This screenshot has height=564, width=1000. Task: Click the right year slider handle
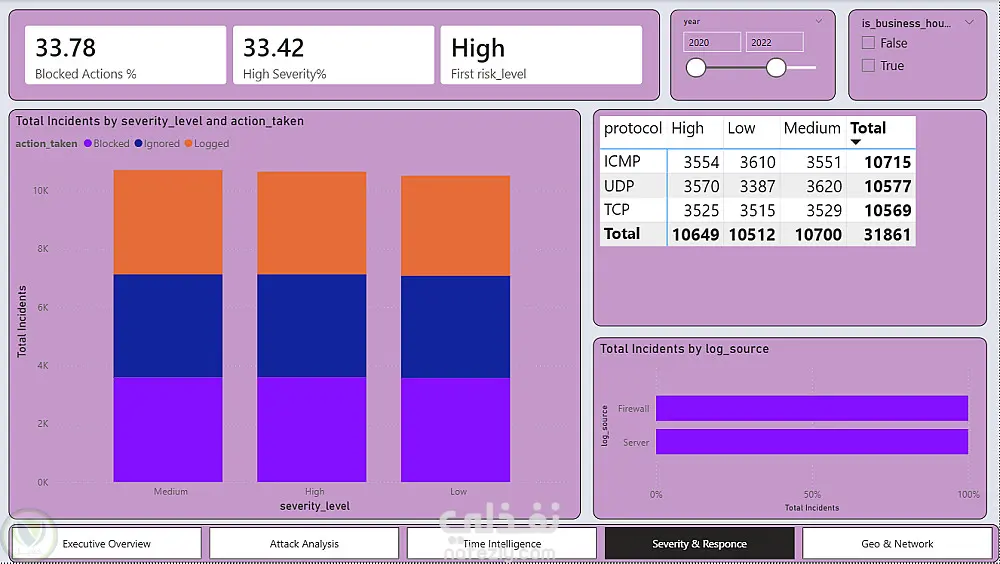[x=776, y=68]
